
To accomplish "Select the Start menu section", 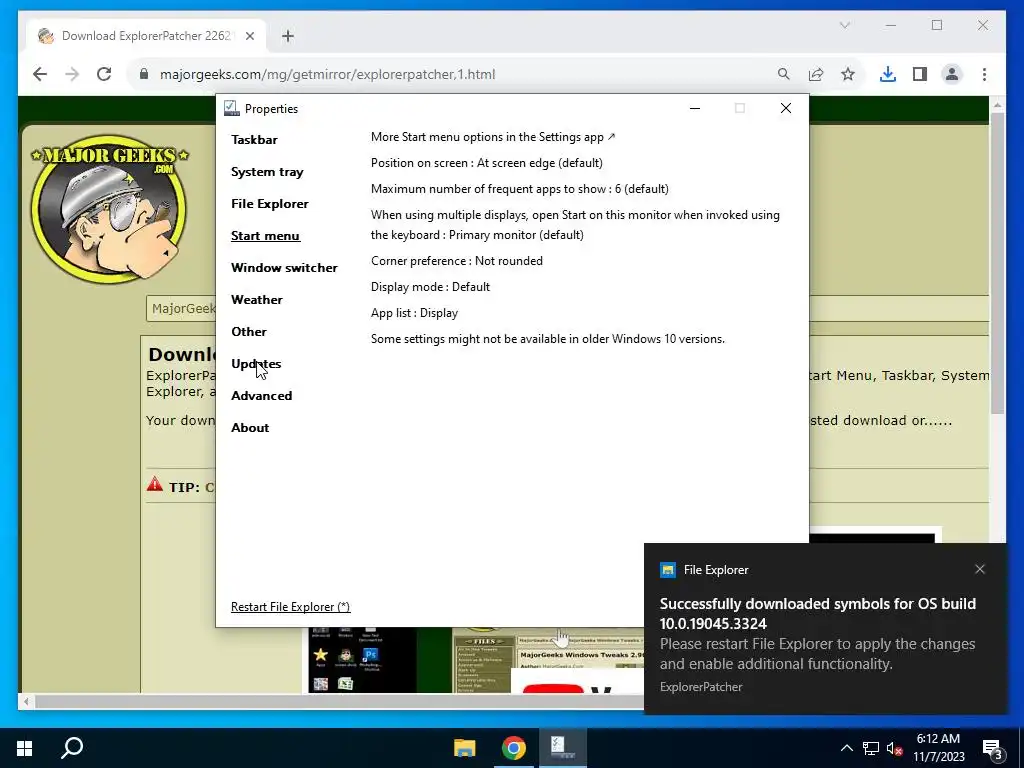I will click(x=265, y=236).
